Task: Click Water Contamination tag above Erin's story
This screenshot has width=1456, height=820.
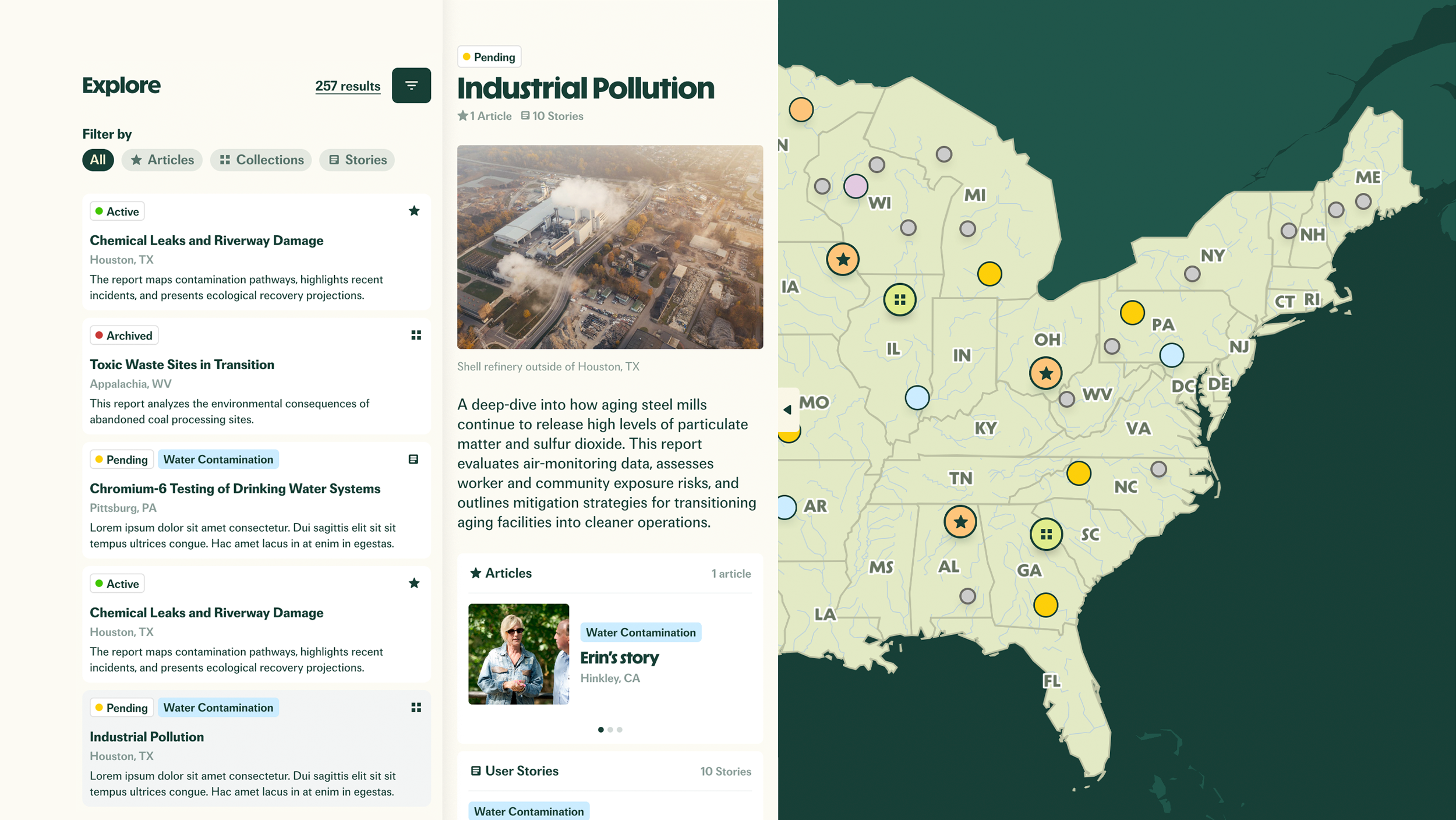Action: [641, 632]
